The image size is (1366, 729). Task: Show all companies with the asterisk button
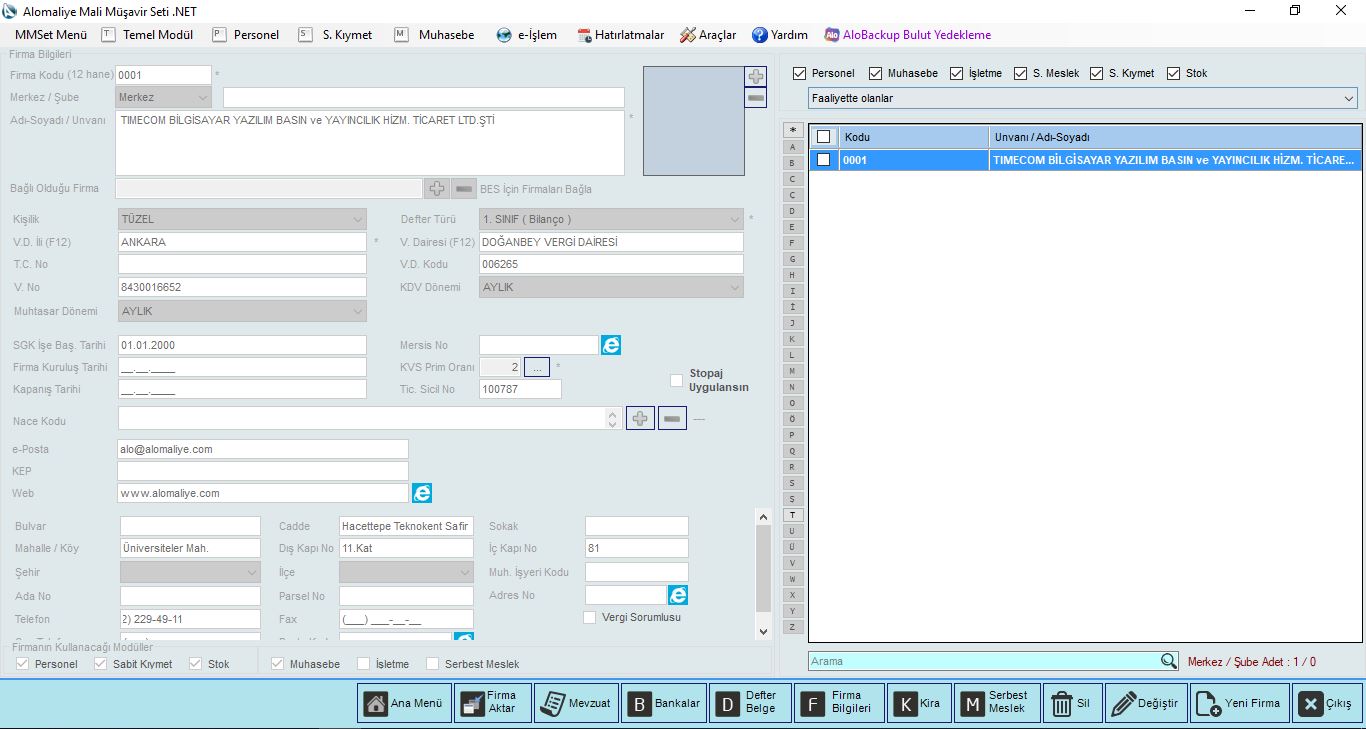pyautogui.click(x=792, y=129)
